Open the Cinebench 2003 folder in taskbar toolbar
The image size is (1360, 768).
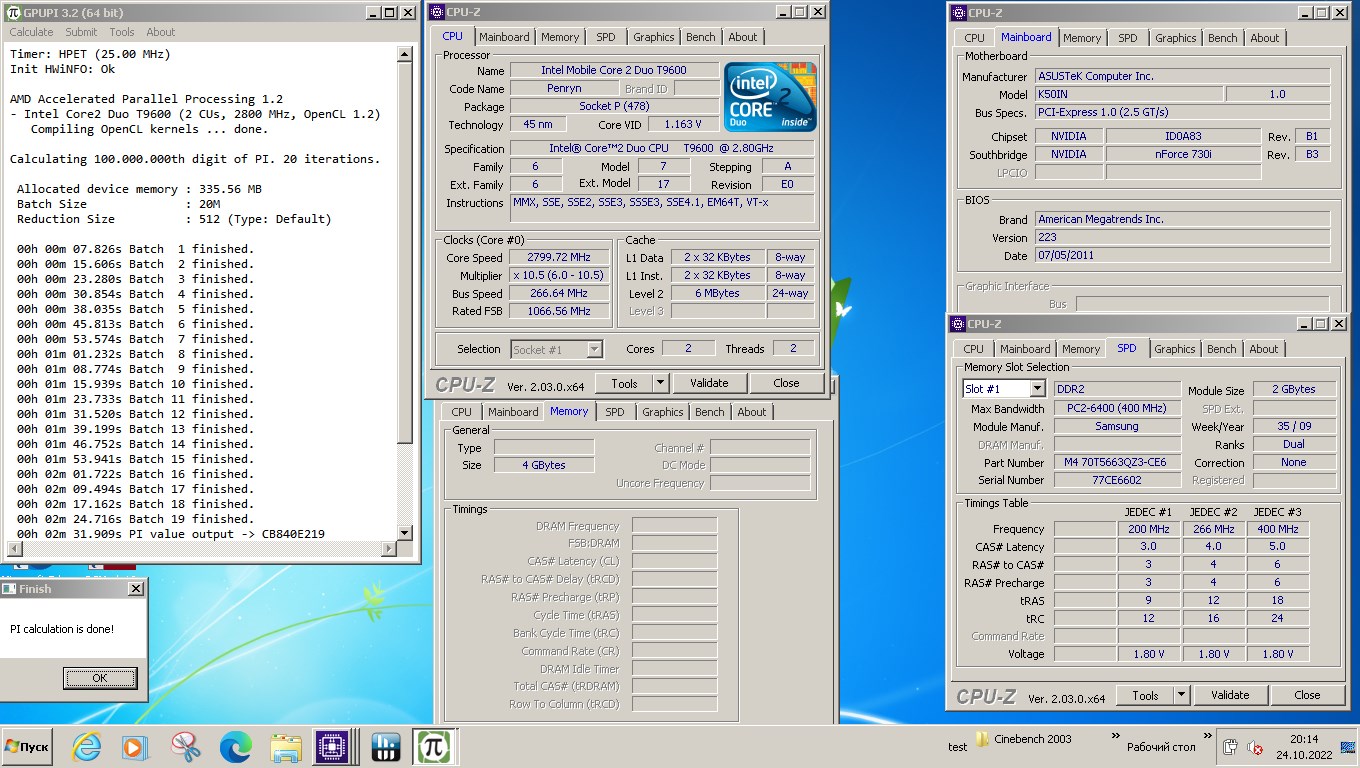click(x=1024, y=739)
